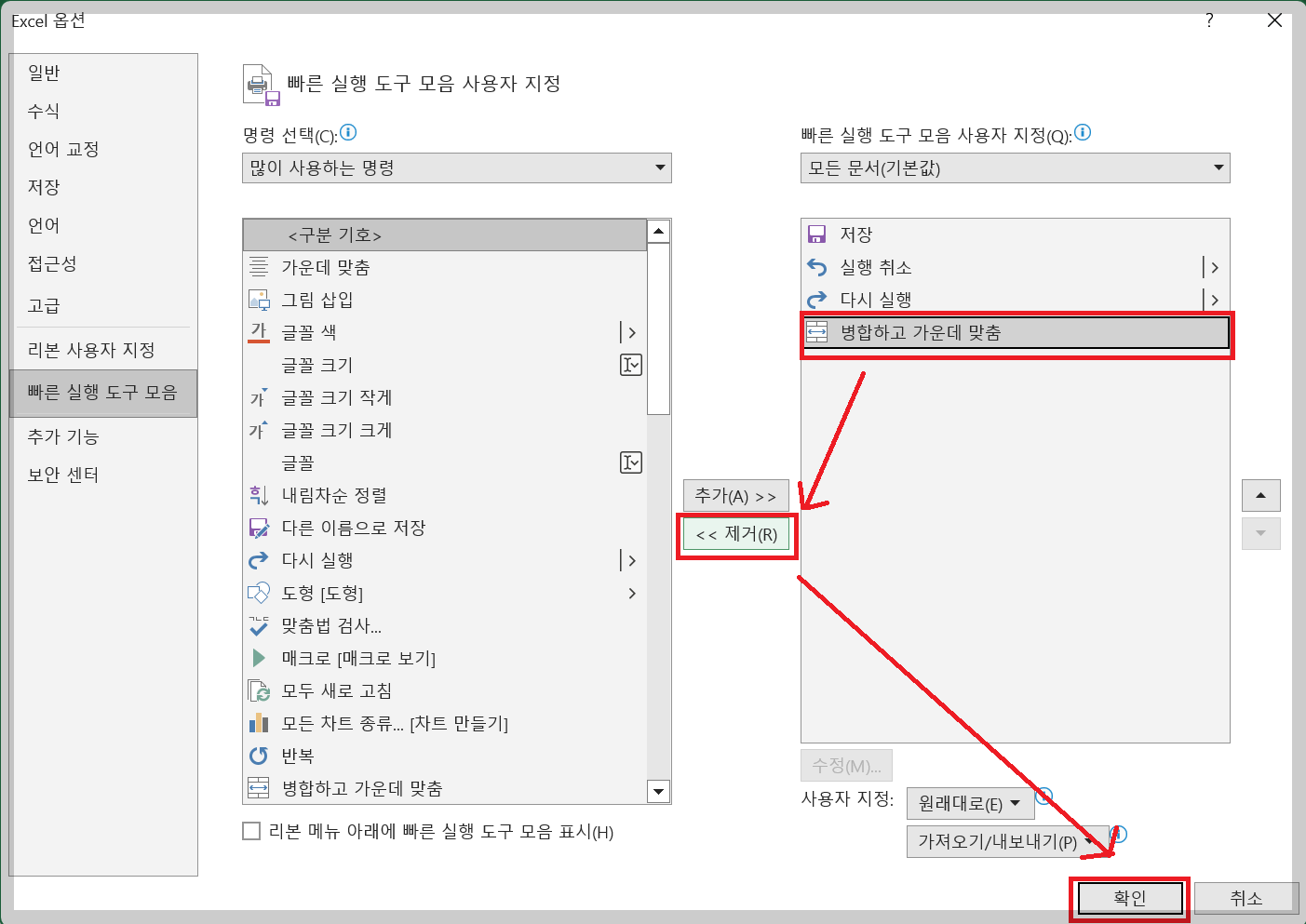Click the up arrow to reorder commands
This screenshot has width=1306, height=924.
(1261, 495)
